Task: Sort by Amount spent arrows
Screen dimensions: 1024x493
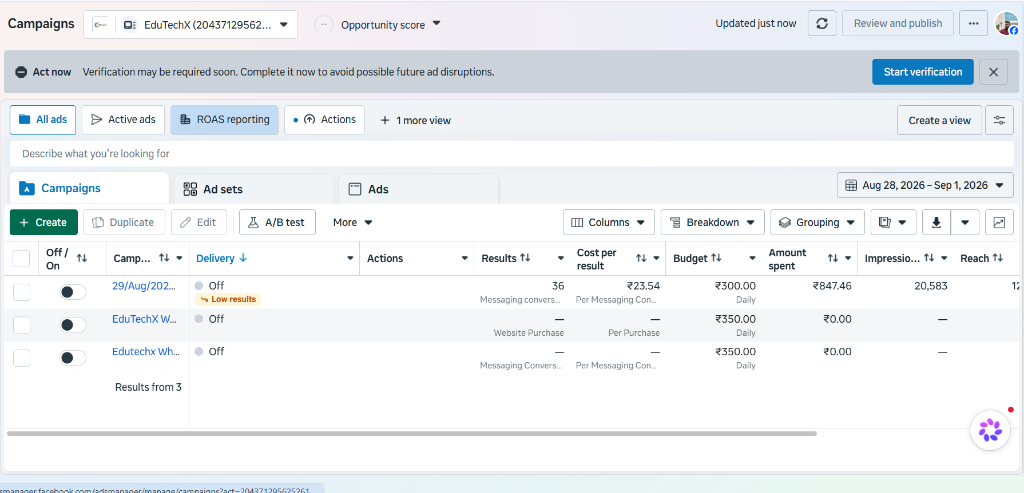Action: coord(833,259)
